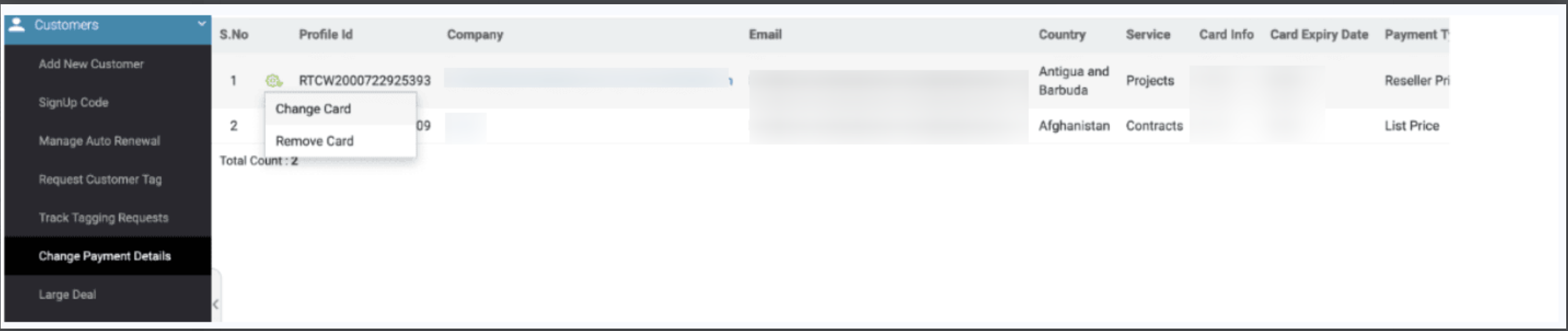
Task: Click the Customers person icon in sidebar
Action: [x=17, y=25]
